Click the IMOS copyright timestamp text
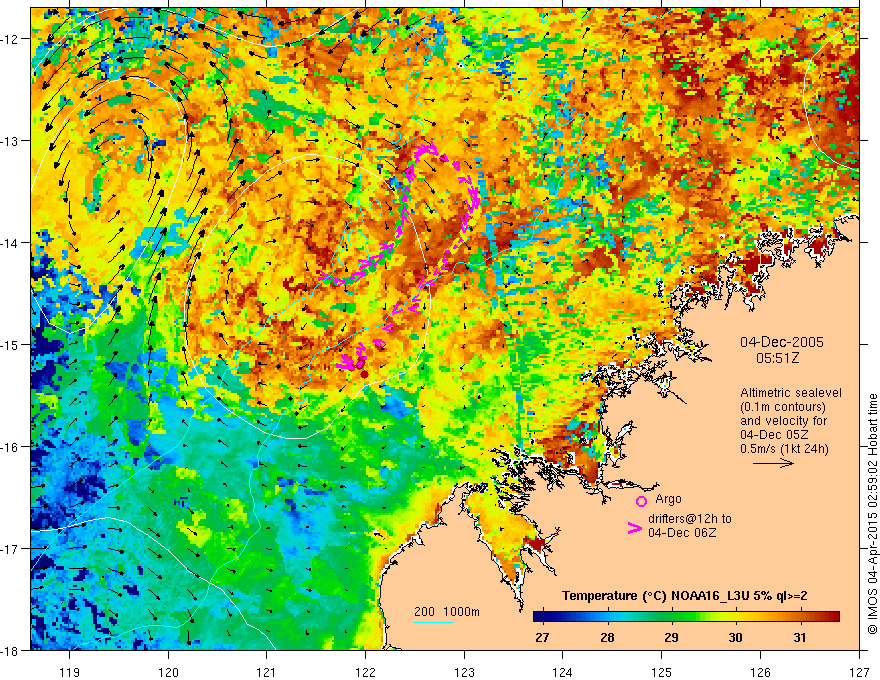Image resolution: width=880 pixels, height=680 pixels. 872,514
